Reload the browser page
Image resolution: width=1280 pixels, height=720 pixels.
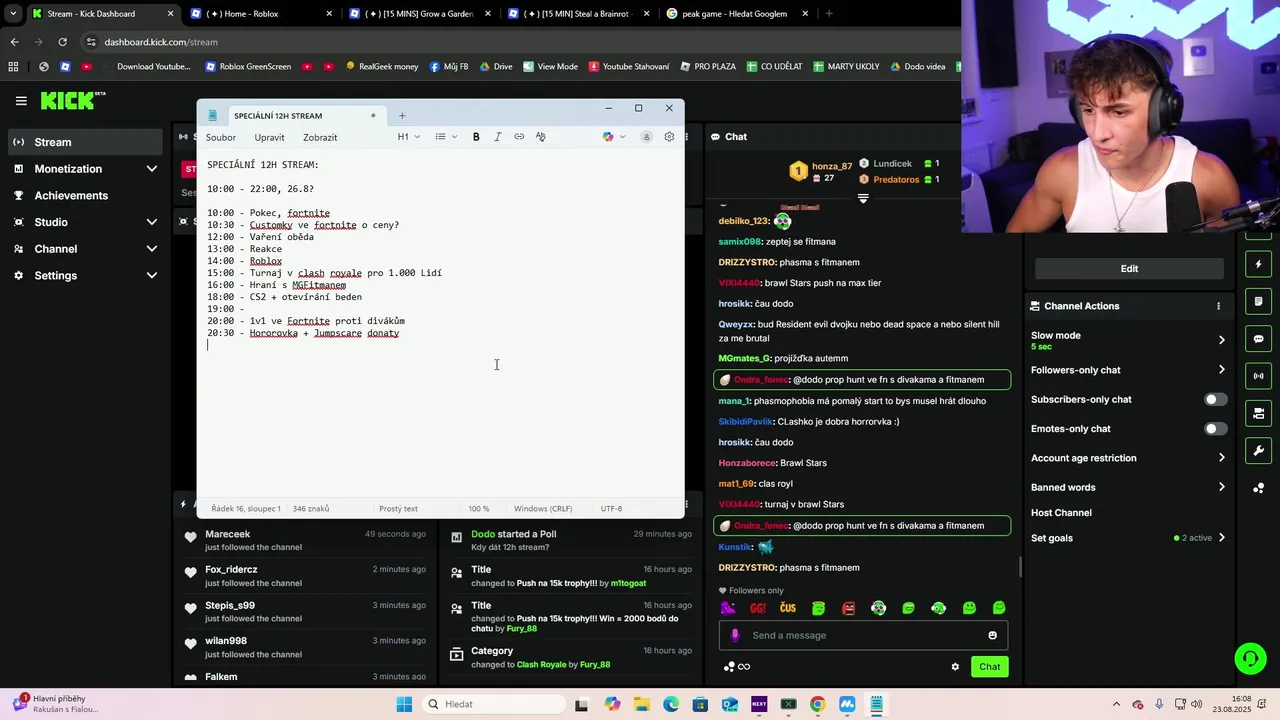(x=62, y=42)
